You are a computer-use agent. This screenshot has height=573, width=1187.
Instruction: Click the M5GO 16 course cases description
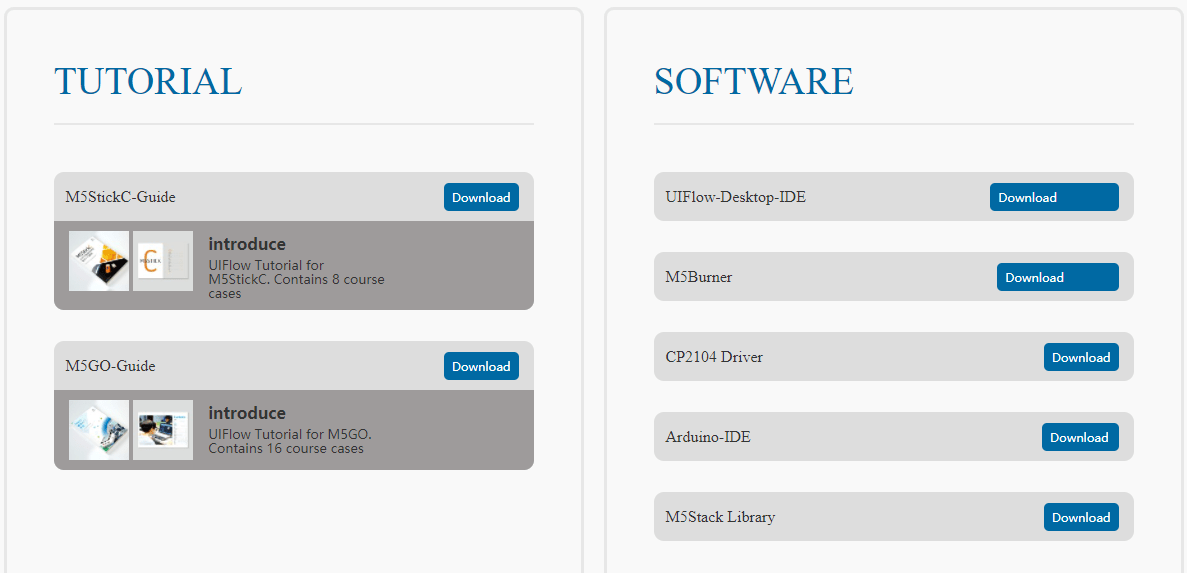[290, 441]
